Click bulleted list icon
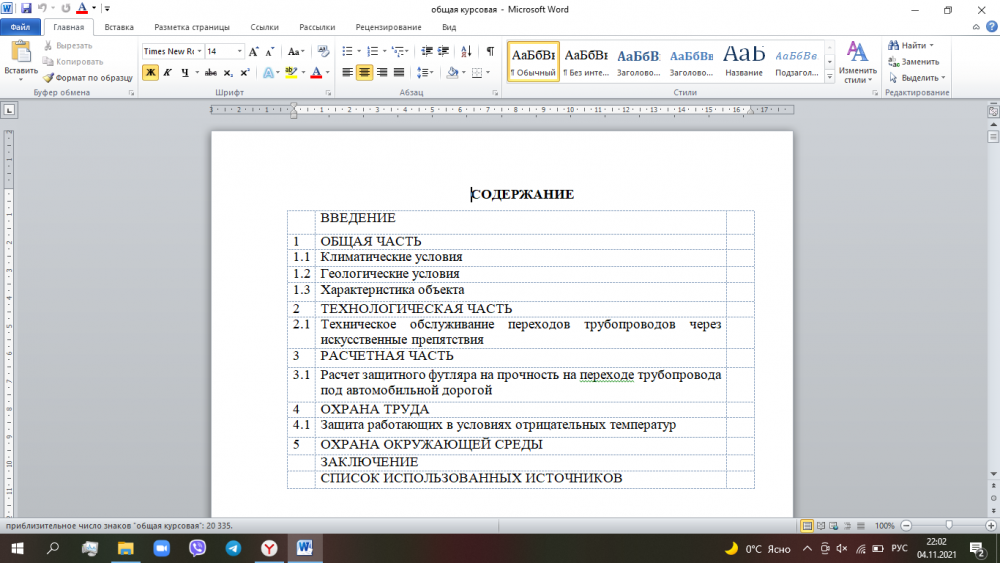 click(347, 51)
